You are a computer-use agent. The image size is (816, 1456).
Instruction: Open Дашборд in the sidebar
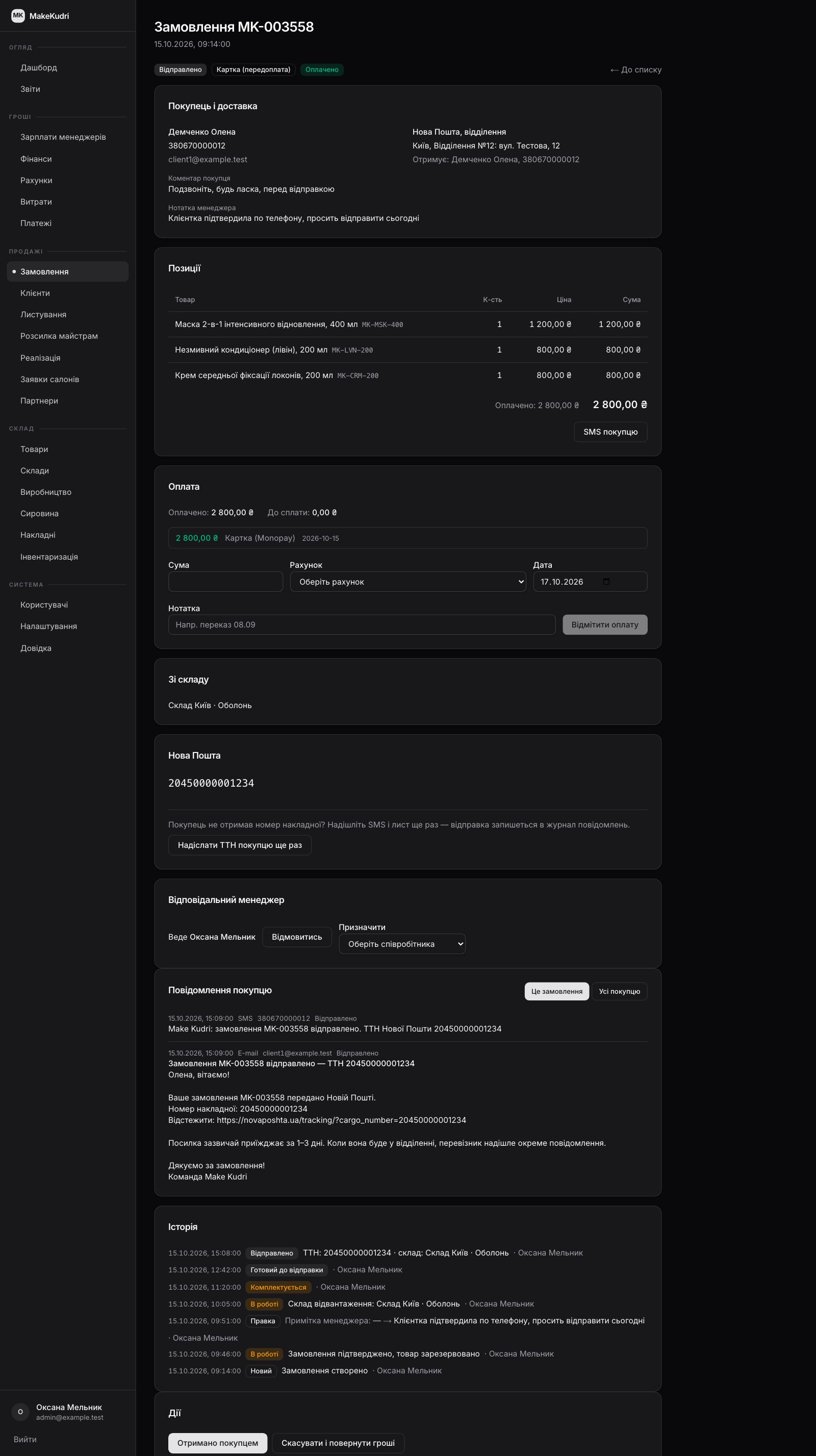[68, 68]
